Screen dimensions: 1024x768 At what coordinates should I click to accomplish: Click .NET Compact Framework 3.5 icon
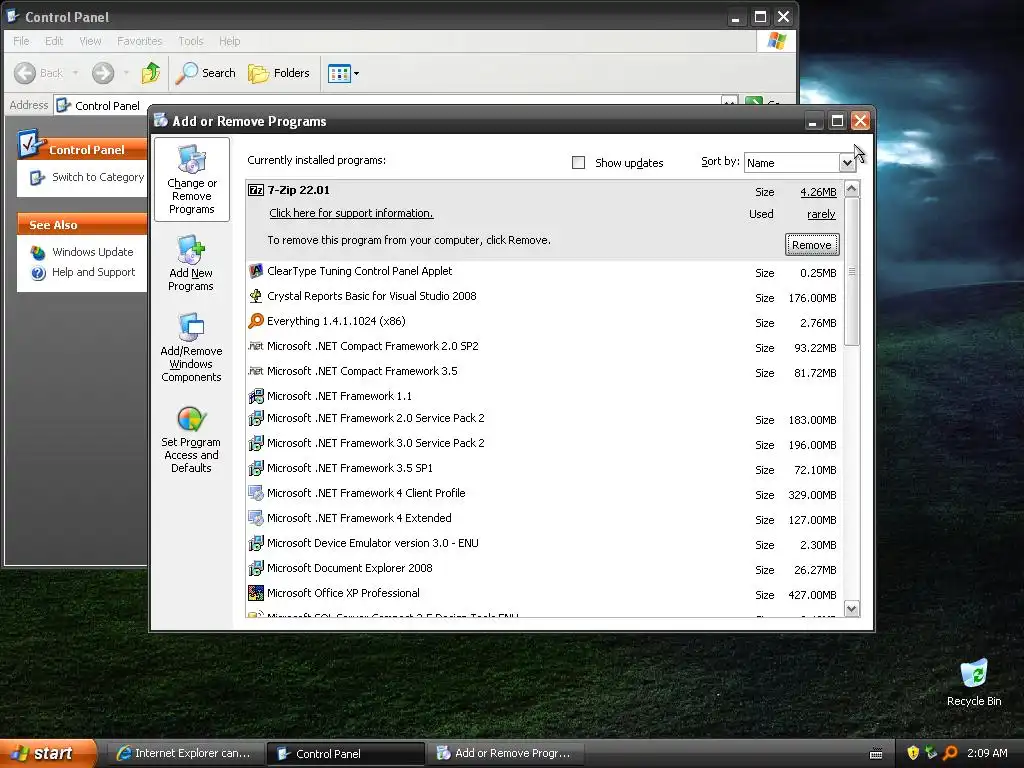click(x=256, y=371)
